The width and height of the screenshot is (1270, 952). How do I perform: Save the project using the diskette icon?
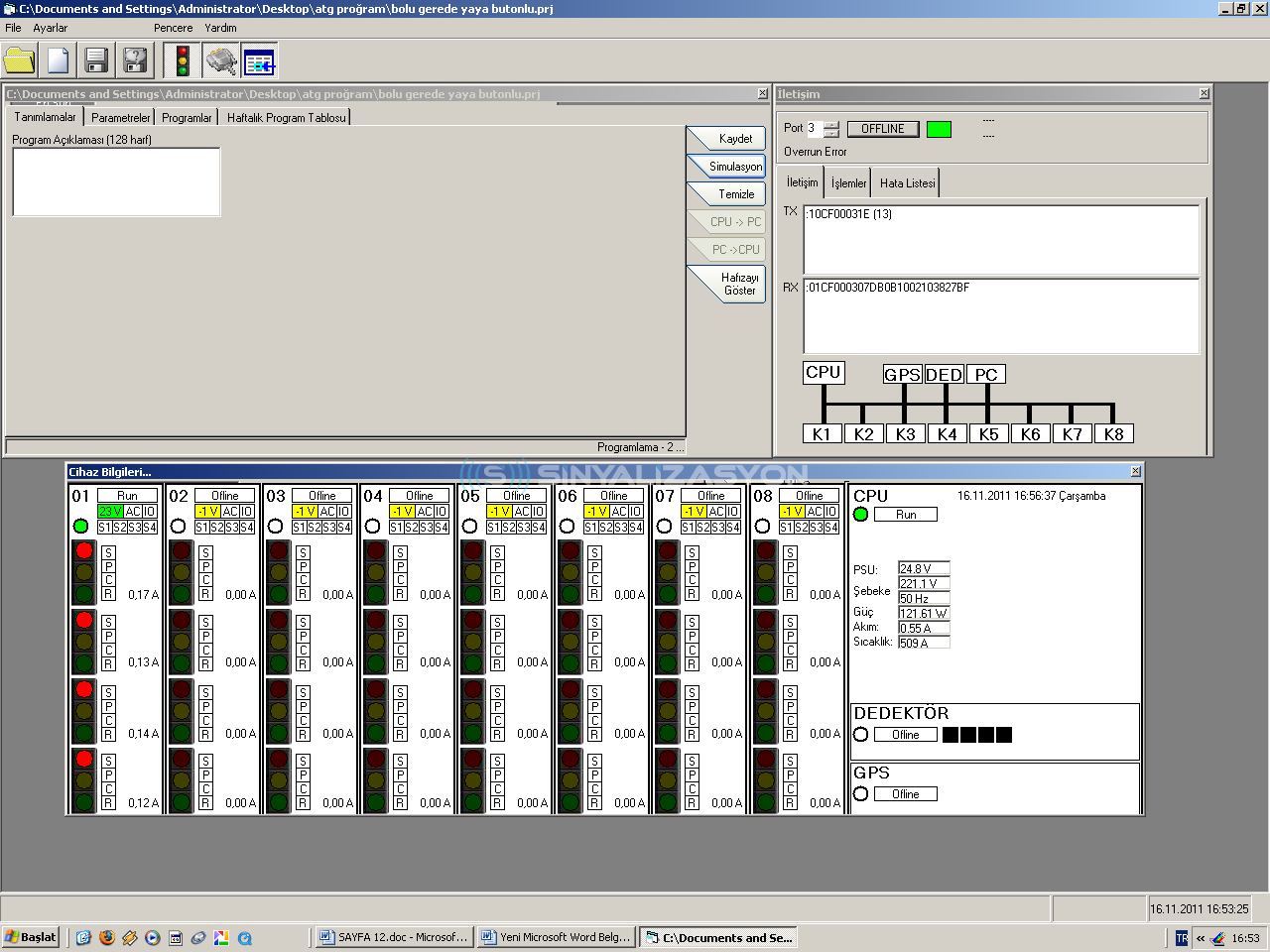(95, 59)
